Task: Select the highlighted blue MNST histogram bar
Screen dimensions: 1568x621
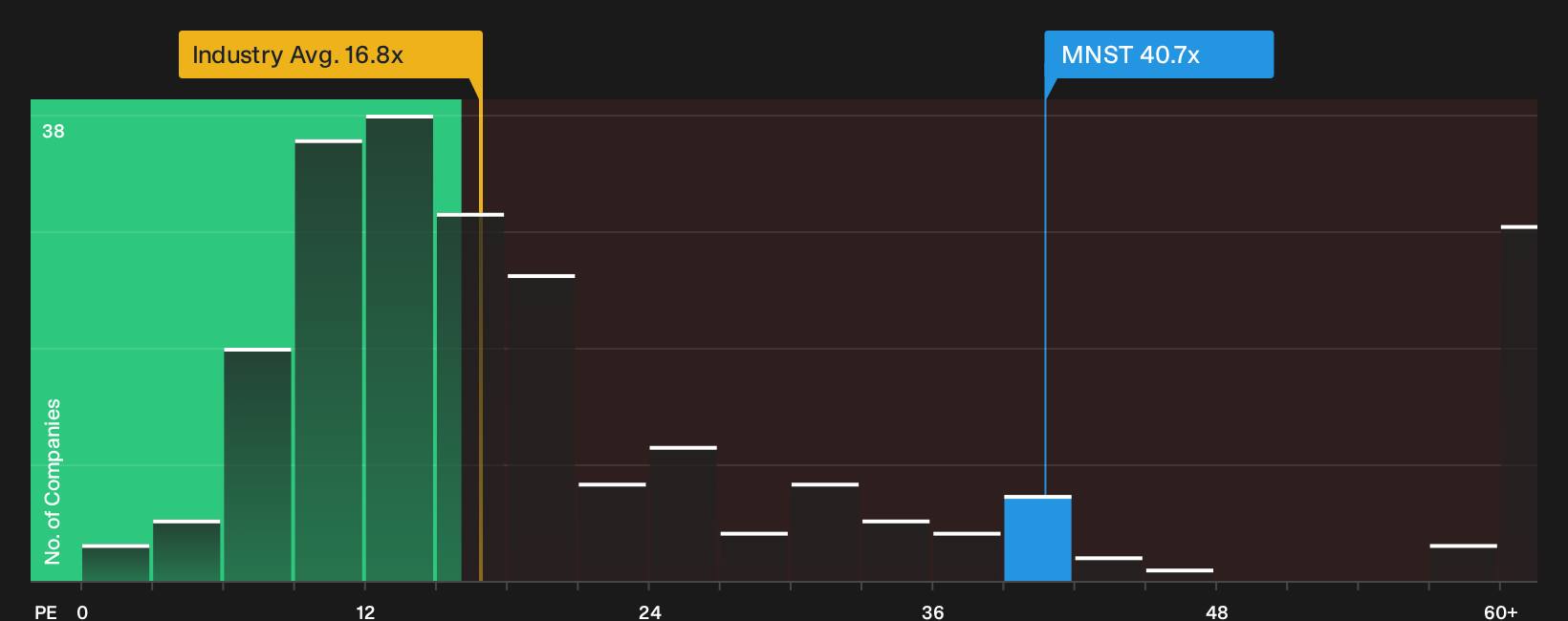Action: click(x=1037, y=539)
